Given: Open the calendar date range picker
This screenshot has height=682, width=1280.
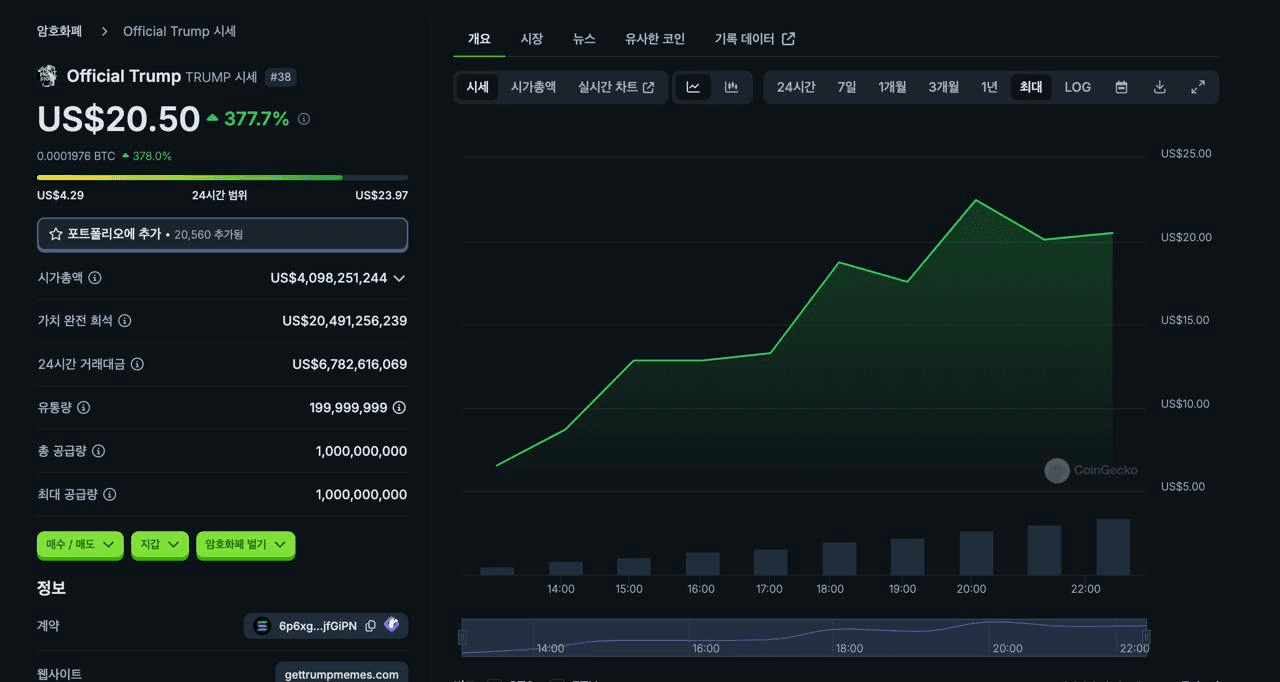Looking at the screenshot, I should [1122, 87].
